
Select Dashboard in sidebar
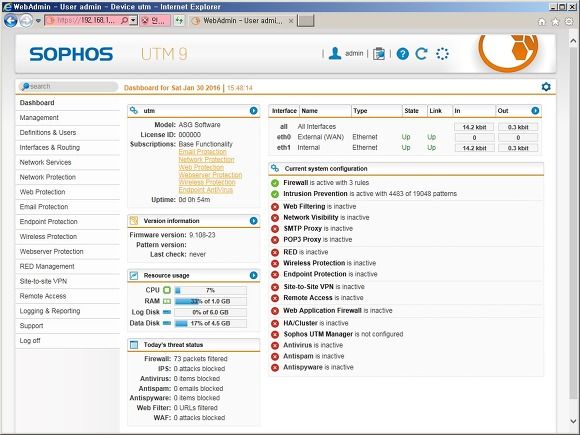[x=37, y=103]
